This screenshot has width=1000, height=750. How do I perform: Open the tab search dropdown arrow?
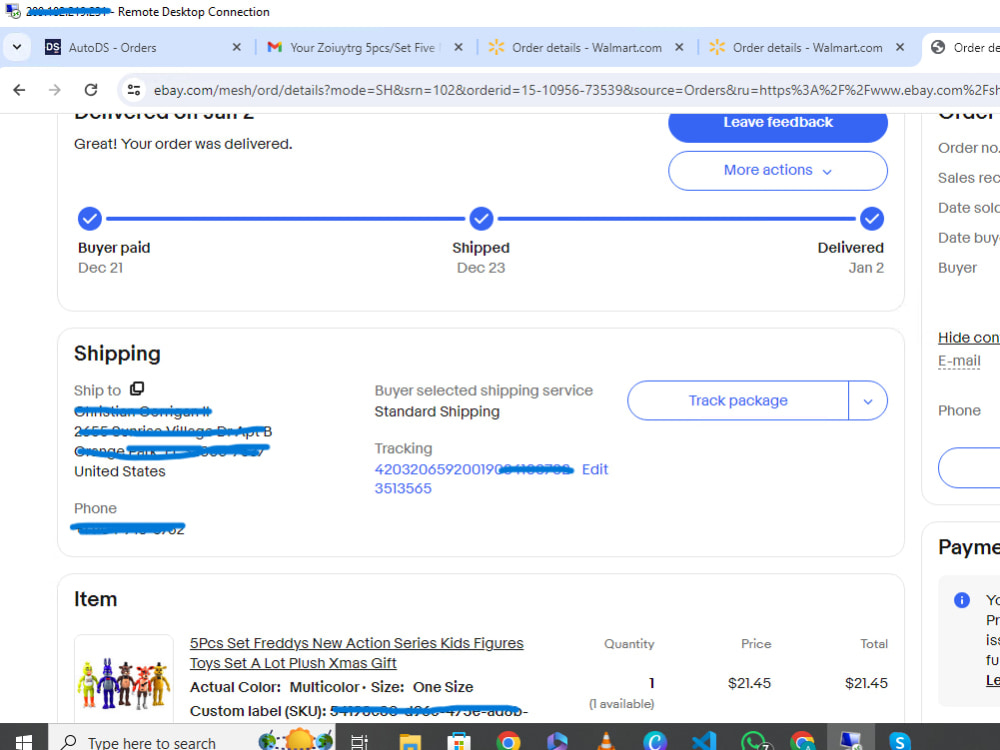(x=17, y=47)
